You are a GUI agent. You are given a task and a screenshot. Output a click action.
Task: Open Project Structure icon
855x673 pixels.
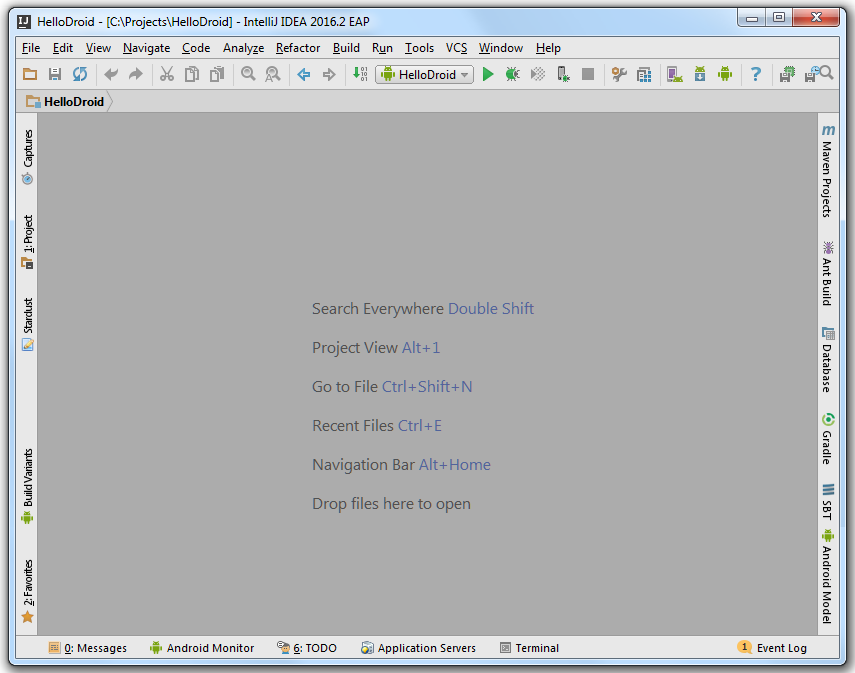pyautogui.click(x=644, y=74)
